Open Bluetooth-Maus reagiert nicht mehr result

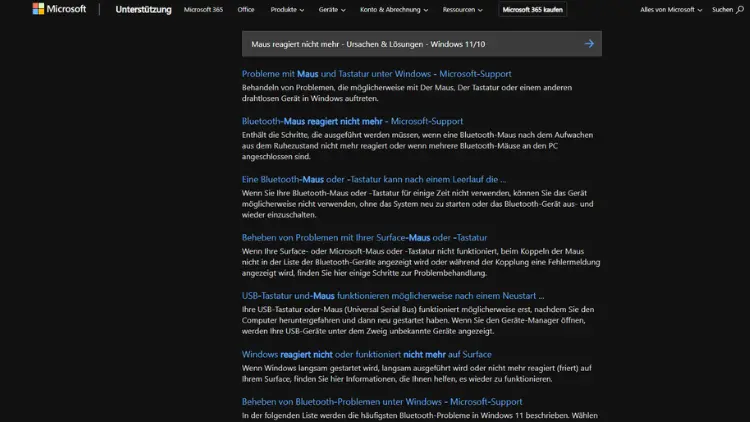click(352, 121)
